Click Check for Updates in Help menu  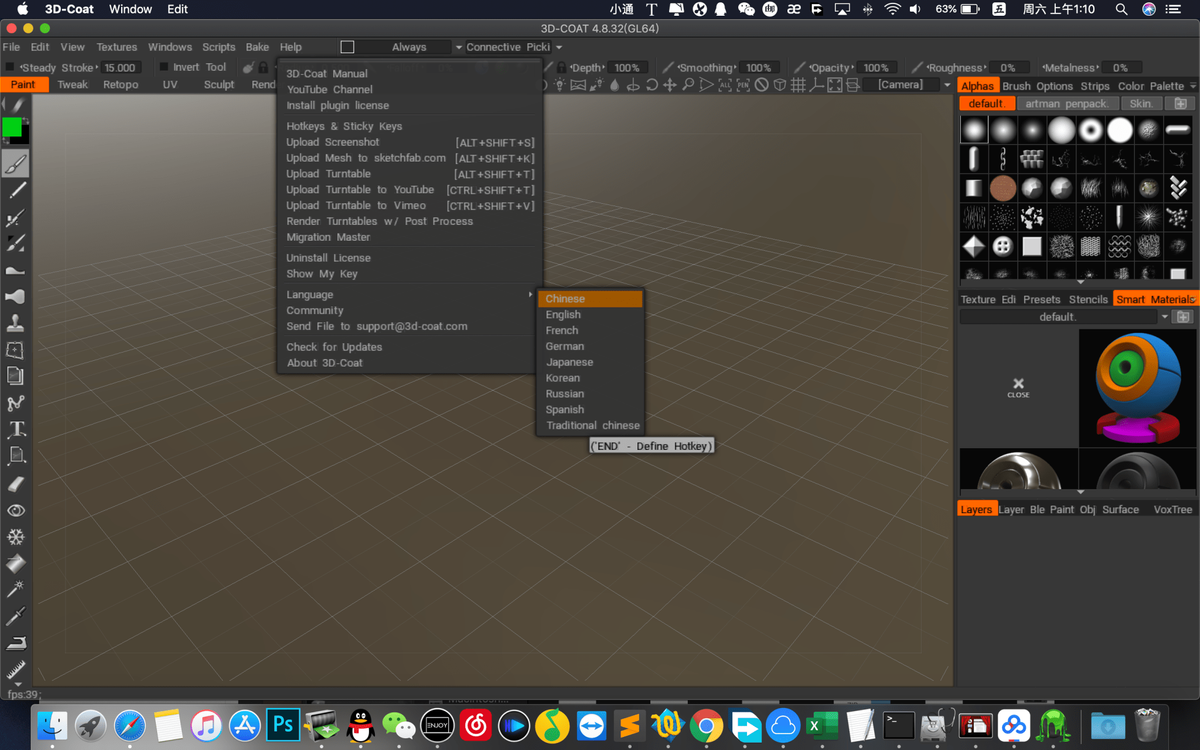(x=334, y=347)
